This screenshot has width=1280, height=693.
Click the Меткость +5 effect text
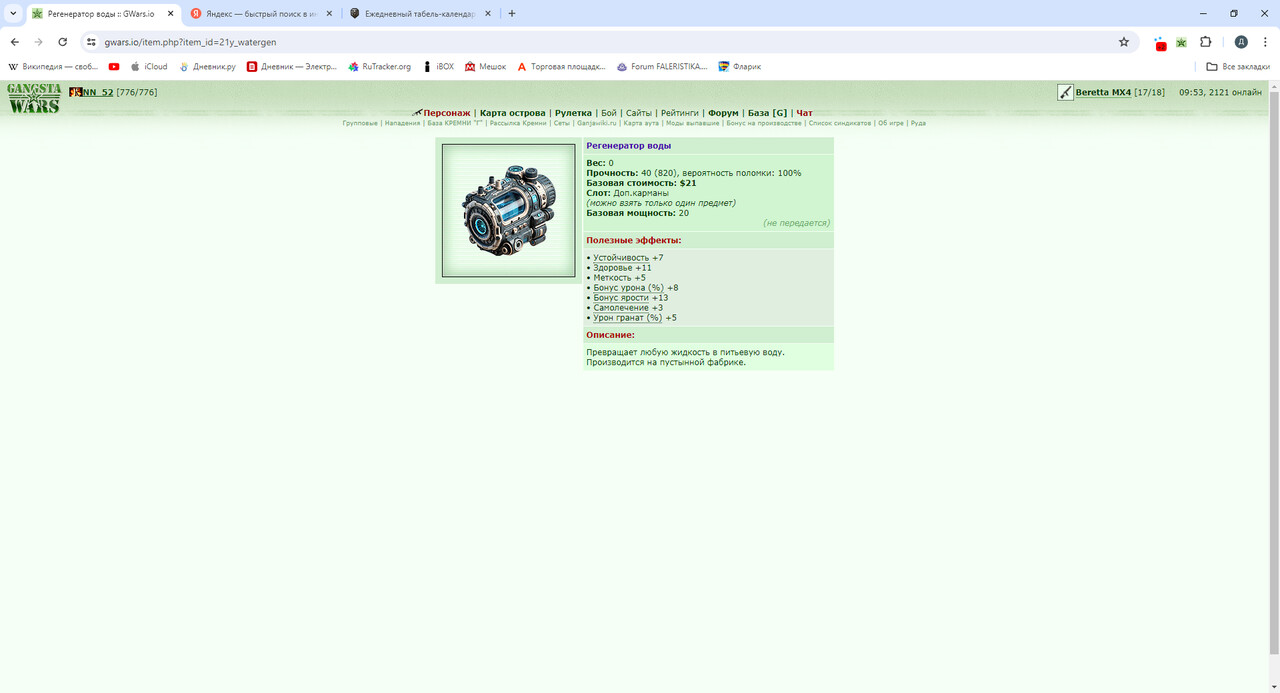[619, 278]
